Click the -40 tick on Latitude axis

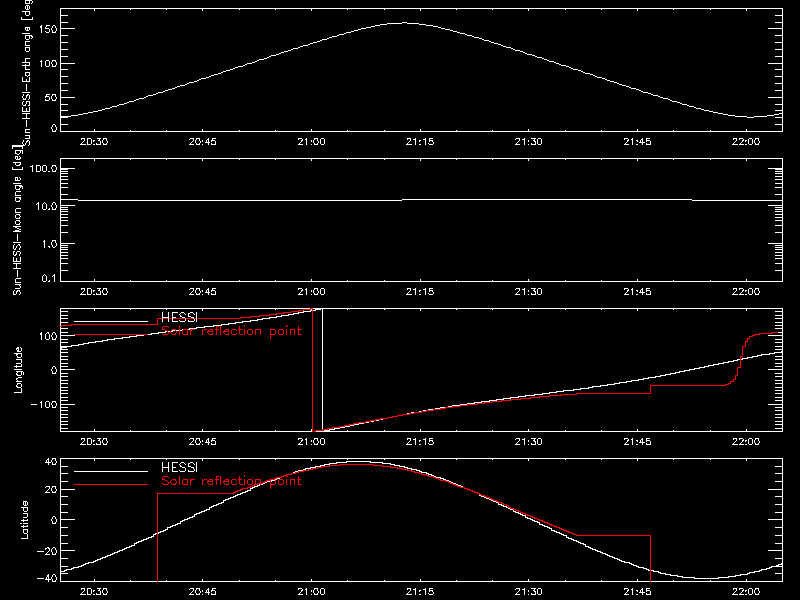coord(48,578)
